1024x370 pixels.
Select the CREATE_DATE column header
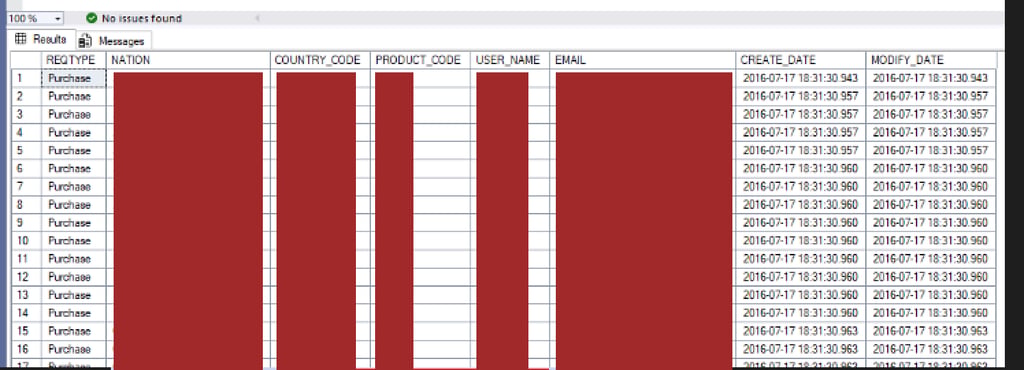801,60
